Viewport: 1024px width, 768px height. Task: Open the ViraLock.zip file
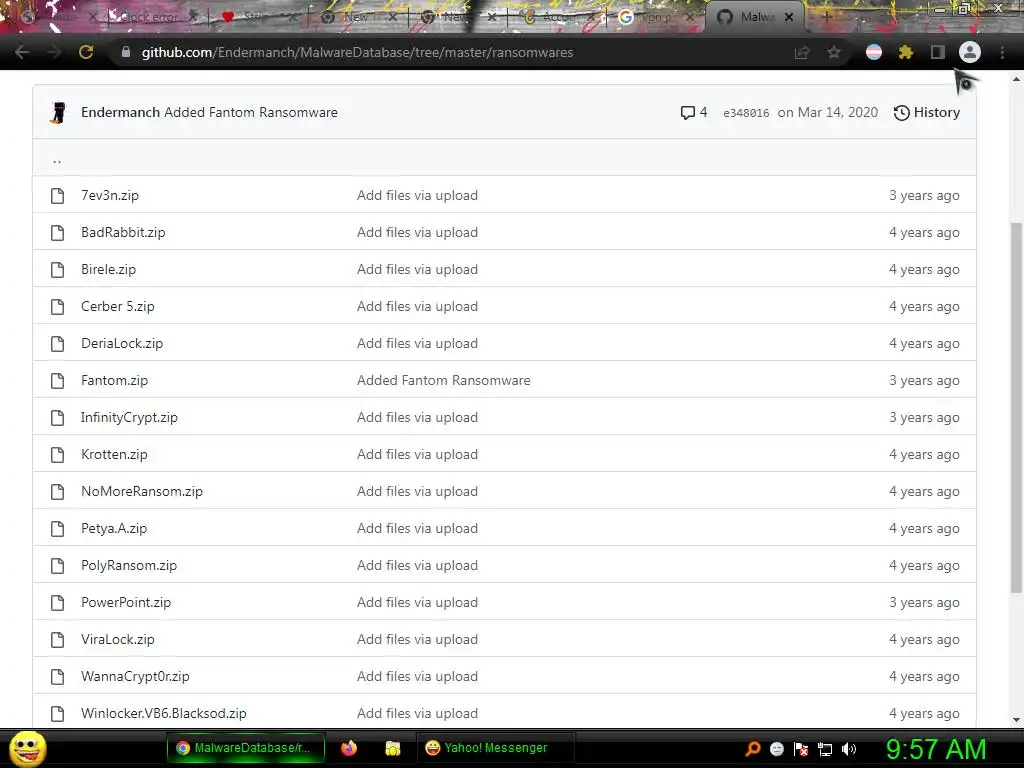pos(118,639)
